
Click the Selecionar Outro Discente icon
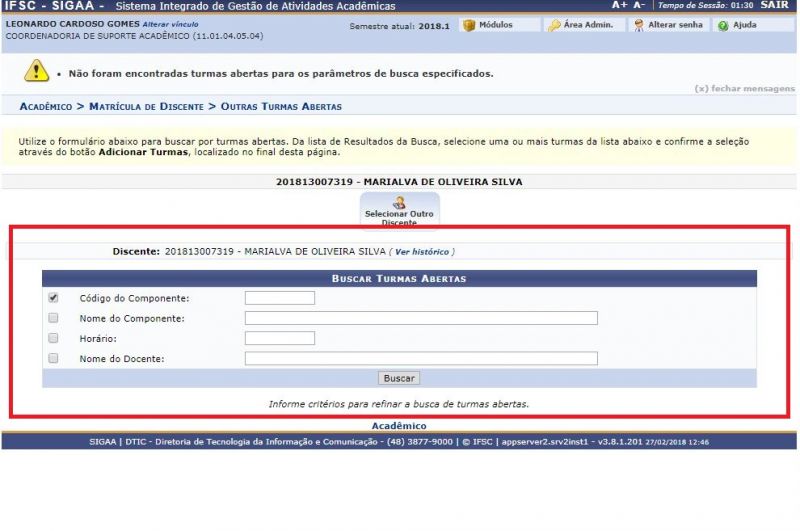click(399, 203)
